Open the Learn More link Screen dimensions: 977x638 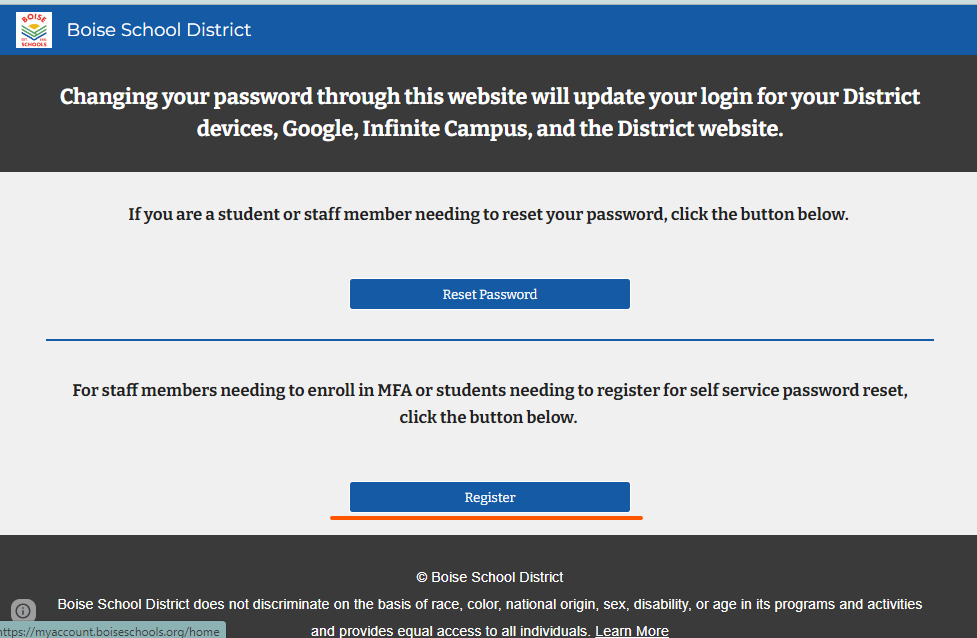[x=632, y=631]
